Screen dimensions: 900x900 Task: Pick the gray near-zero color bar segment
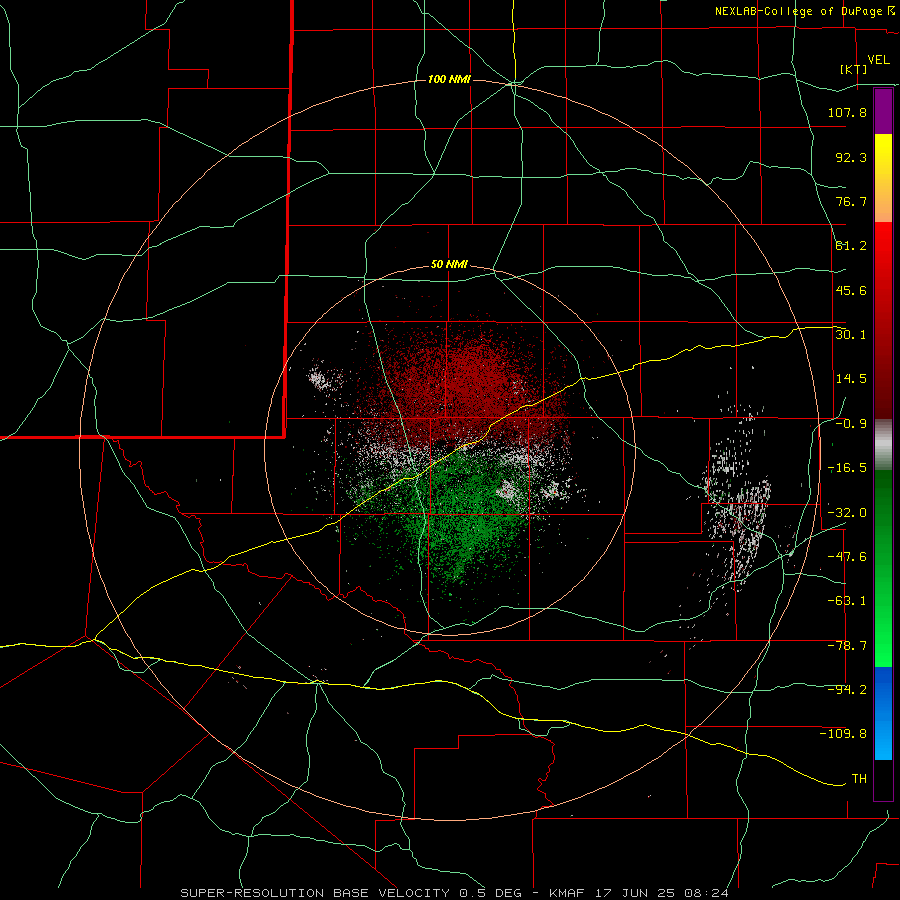[883, 445]
